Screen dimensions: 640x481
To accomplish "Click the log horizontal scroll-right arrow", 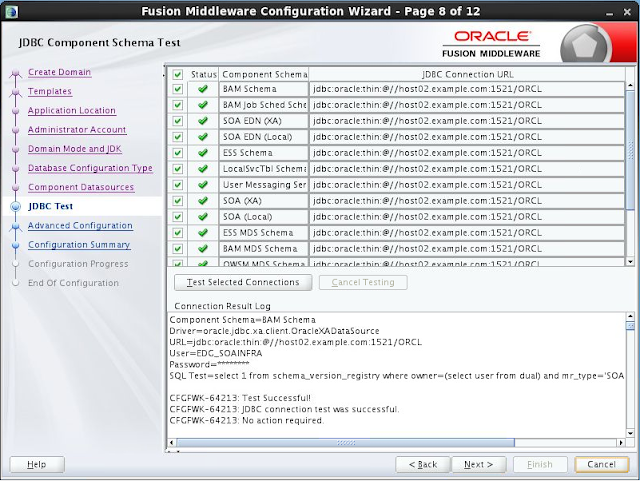I will click(621, 443).
